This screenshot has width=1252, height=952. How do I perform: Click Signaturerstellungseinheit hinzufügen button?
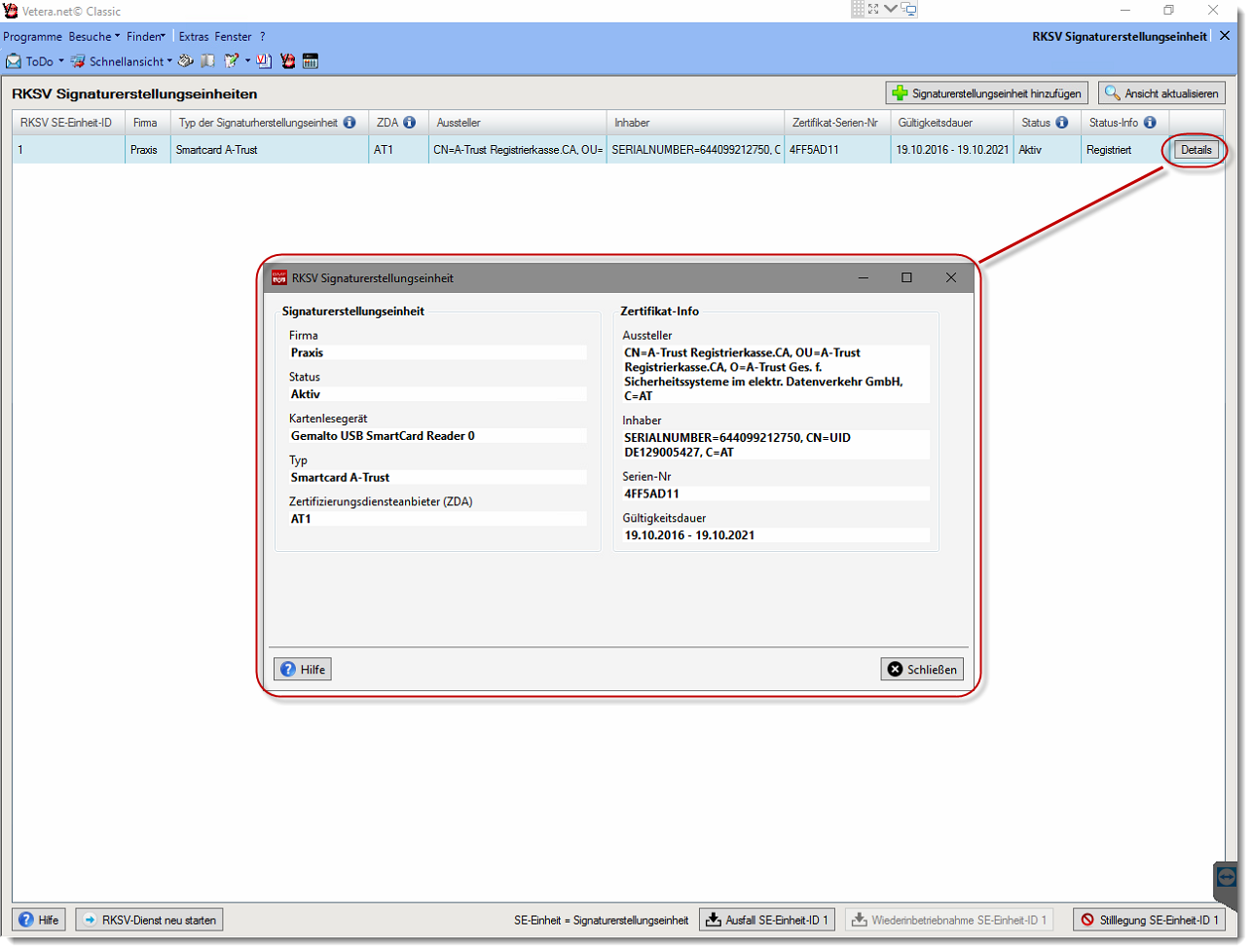coord(986,93)
